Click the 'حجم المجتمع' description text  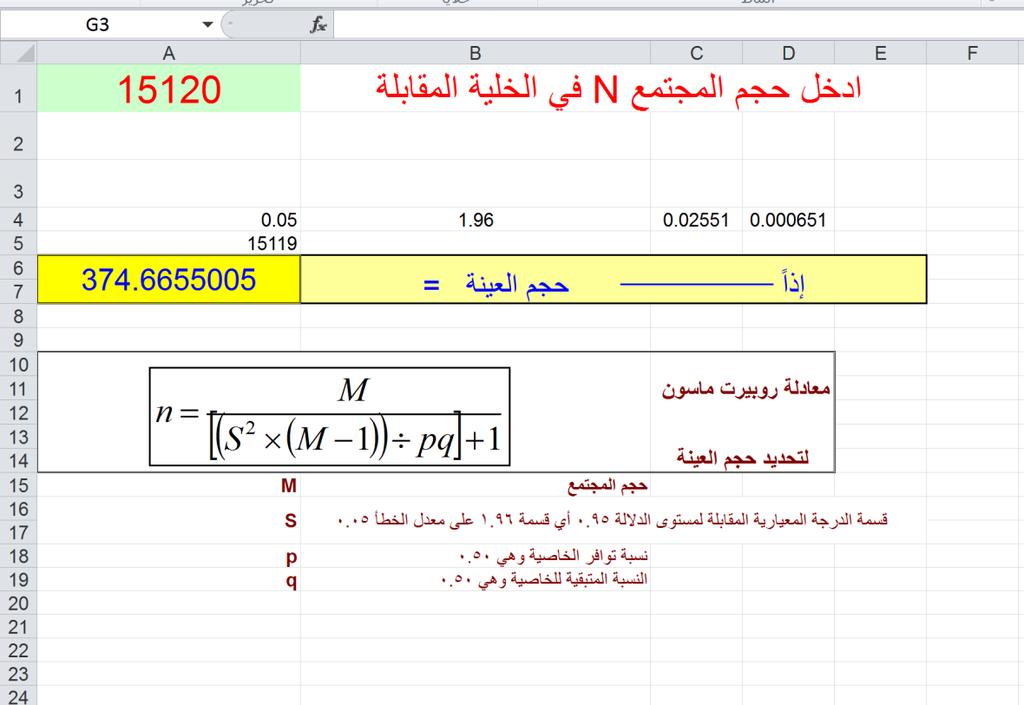coord(607,485)
